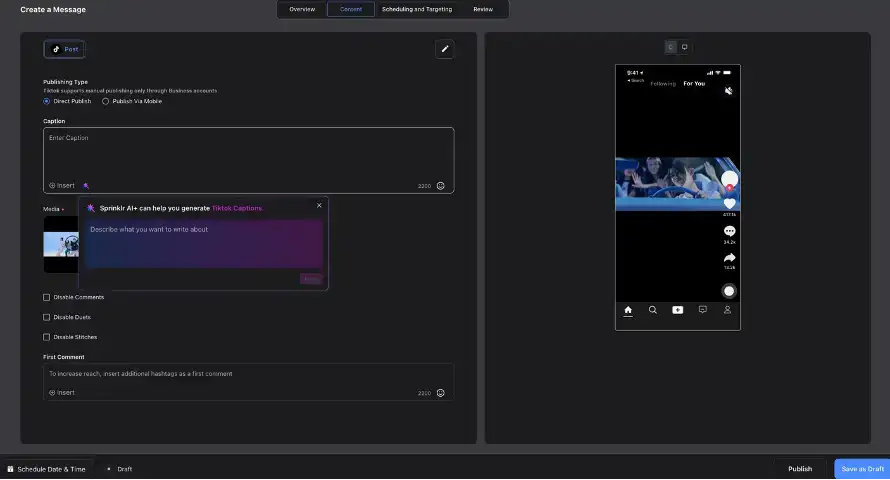Select the mobile preview mode icon
The image size is (890, 480).
pyautogui.click(x=671, y=47)
